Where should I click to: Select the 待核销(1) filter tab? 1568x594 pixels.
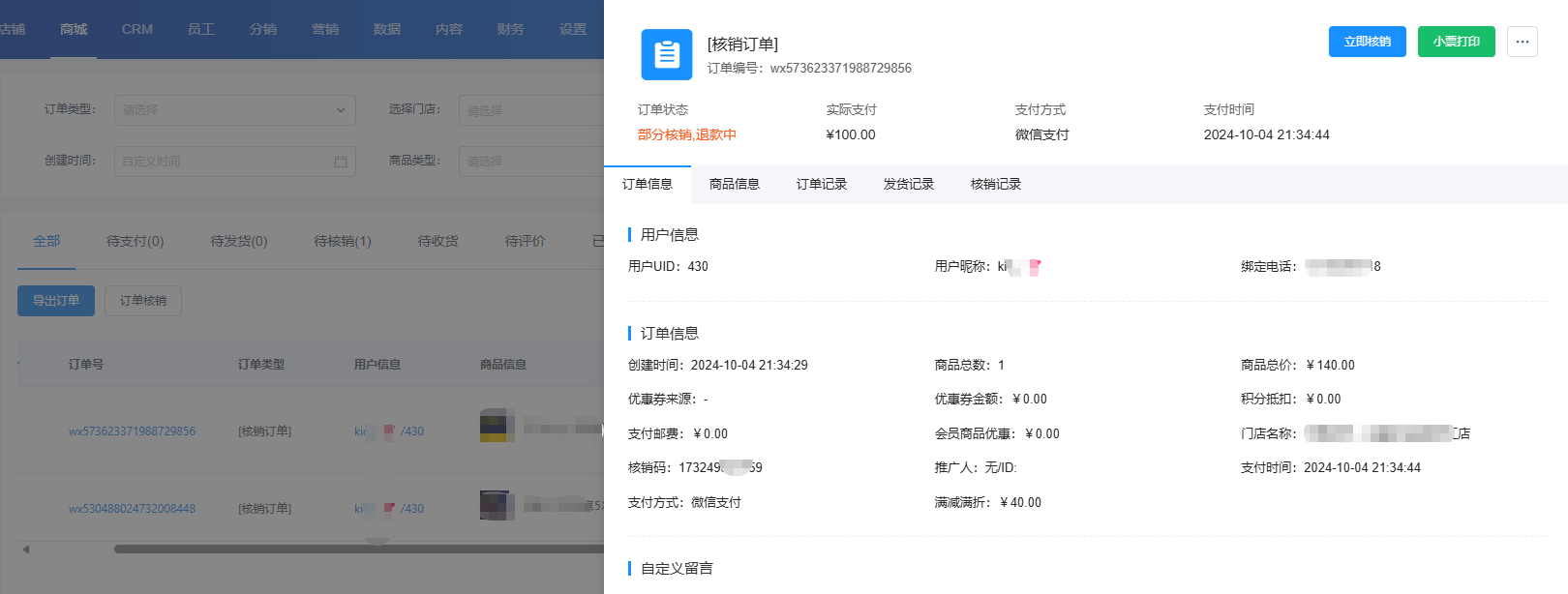[x=343, y=241]
